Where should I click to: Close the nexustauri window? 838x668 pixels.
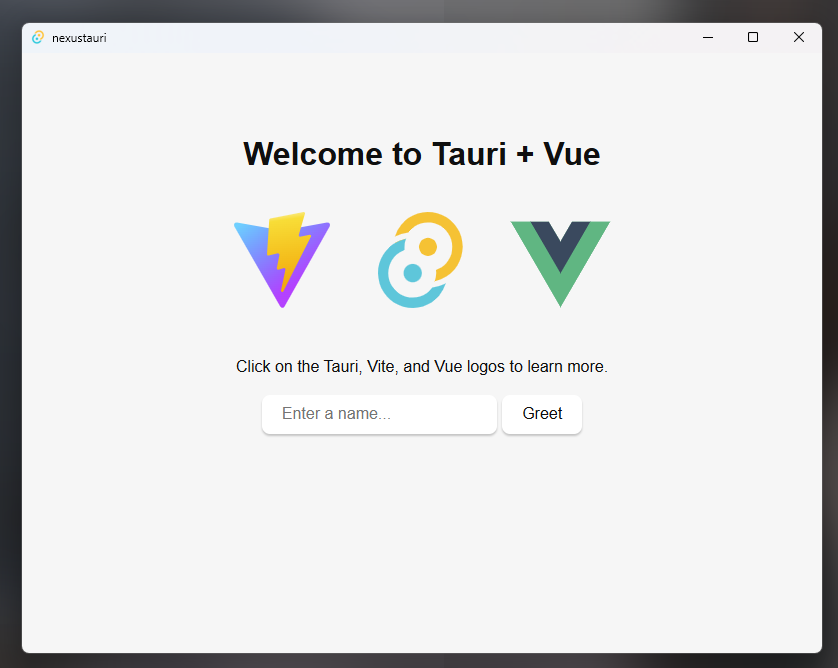[x=798, y=37]
